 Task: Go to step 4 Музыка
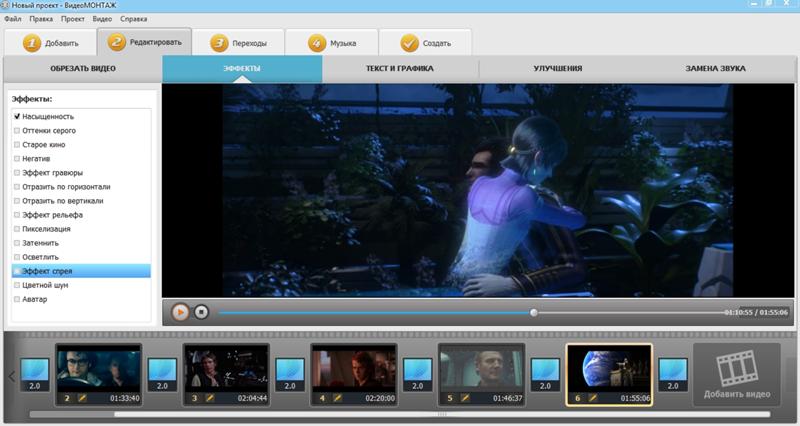coord(332,43)
